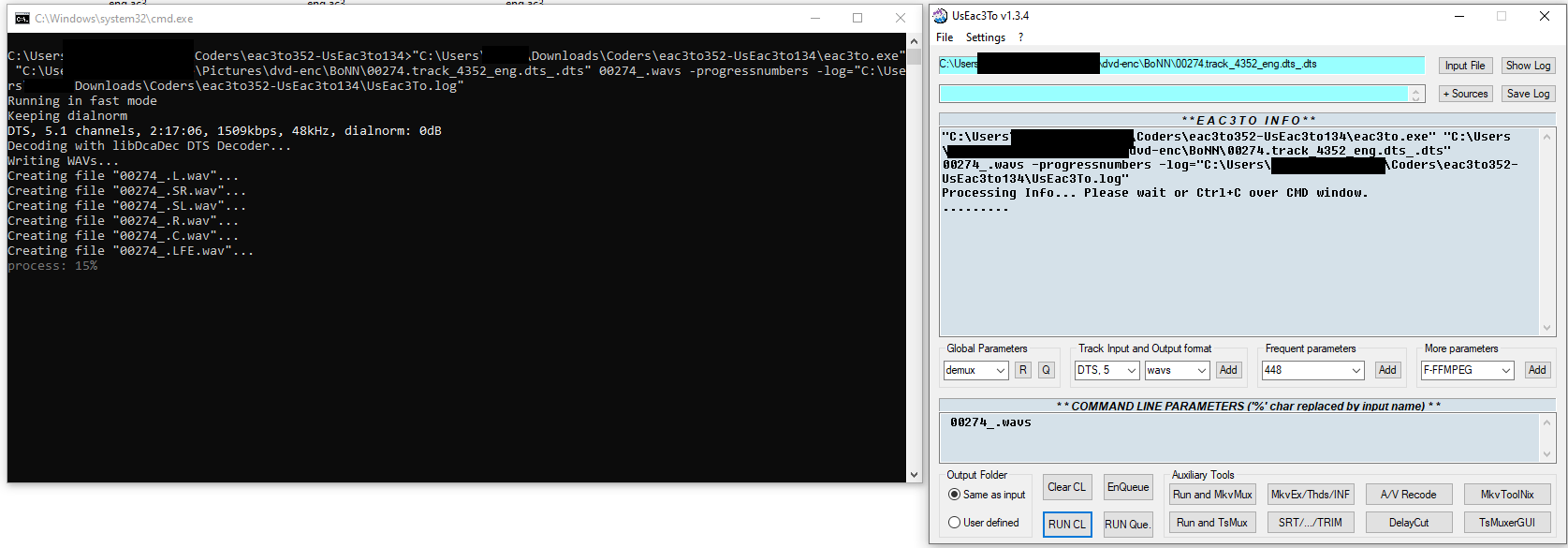Viewport: 1568px width, 548px height.
Task: Click the EAC3TO INFO scrollbar up arrow
Action: (1546, 137)
